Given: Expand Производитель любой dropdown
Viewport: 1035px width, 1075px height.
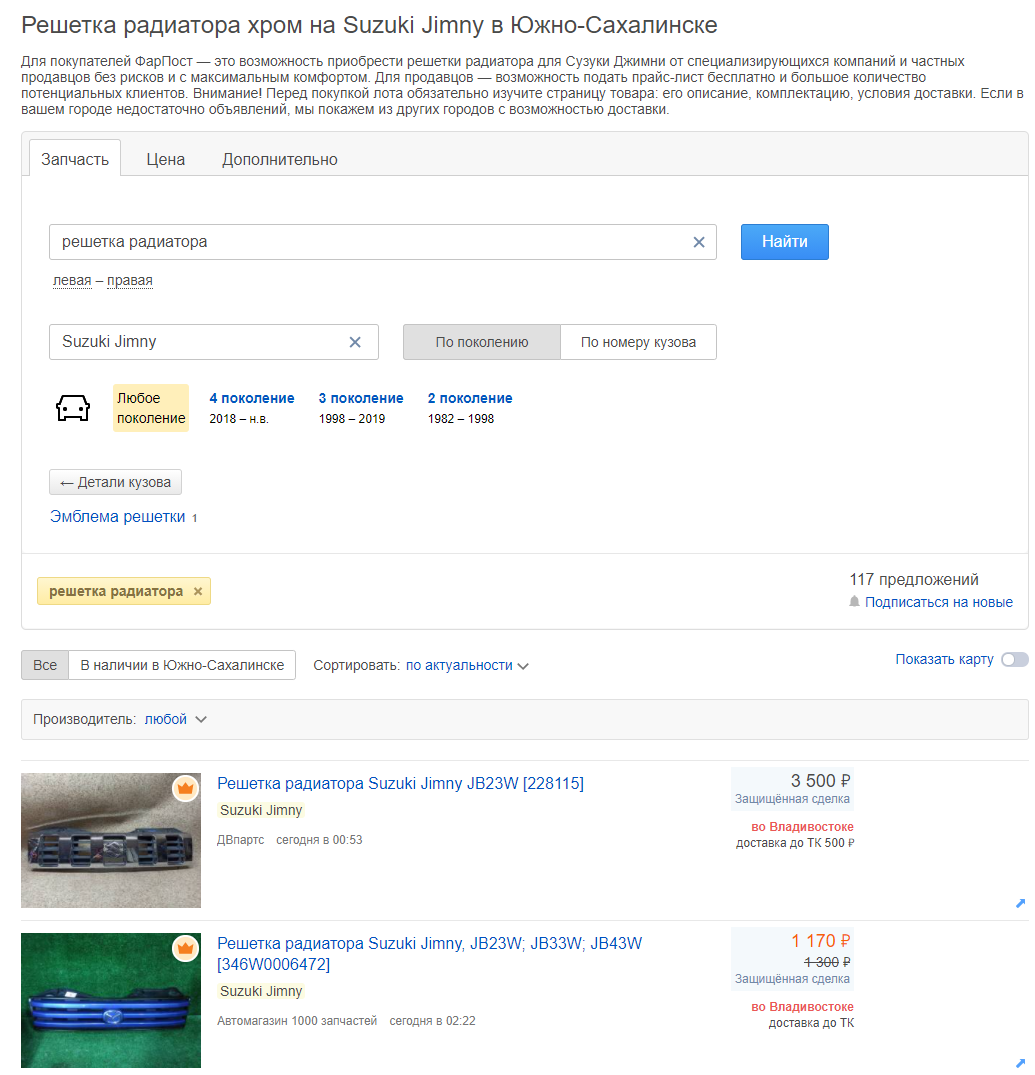Looking at the screenshot, I should point(175,719).
